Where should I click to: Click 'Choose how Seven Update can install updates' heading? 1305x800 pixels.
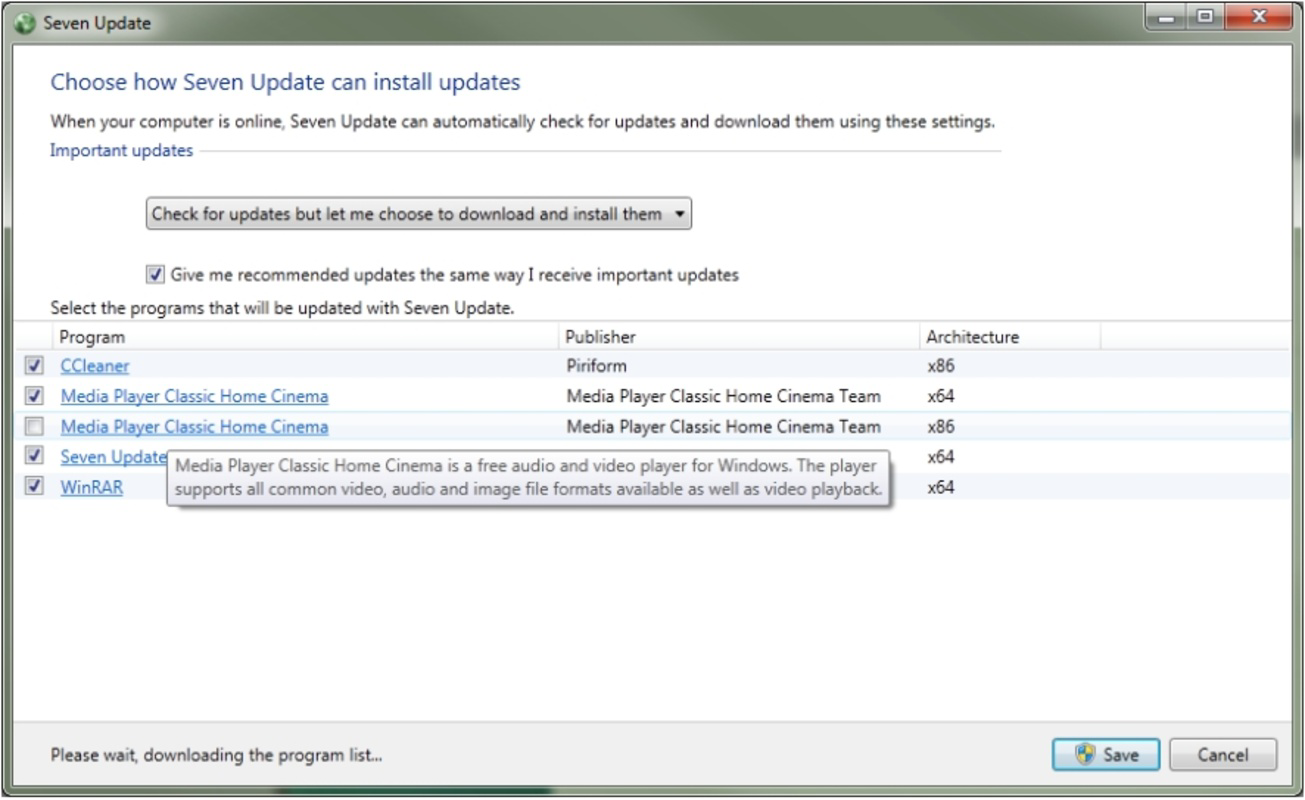click(x=286, y=82)
